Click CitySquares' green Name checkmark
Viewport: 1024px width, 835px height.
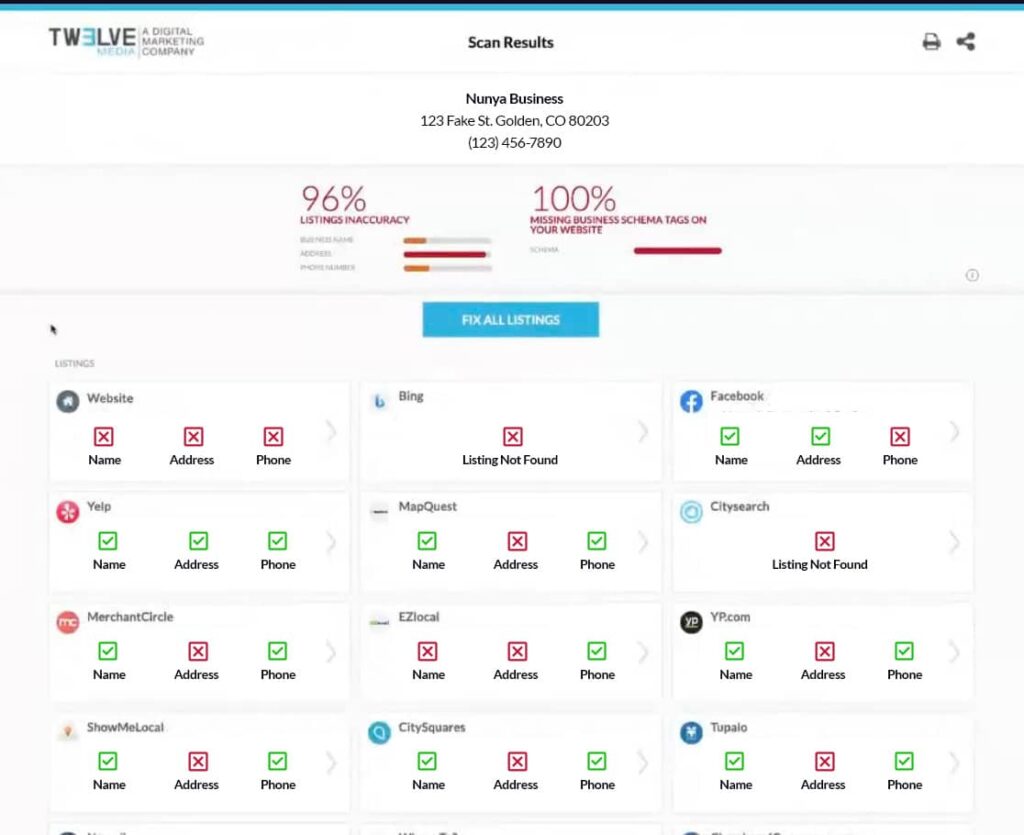click(x=427, y=761)
